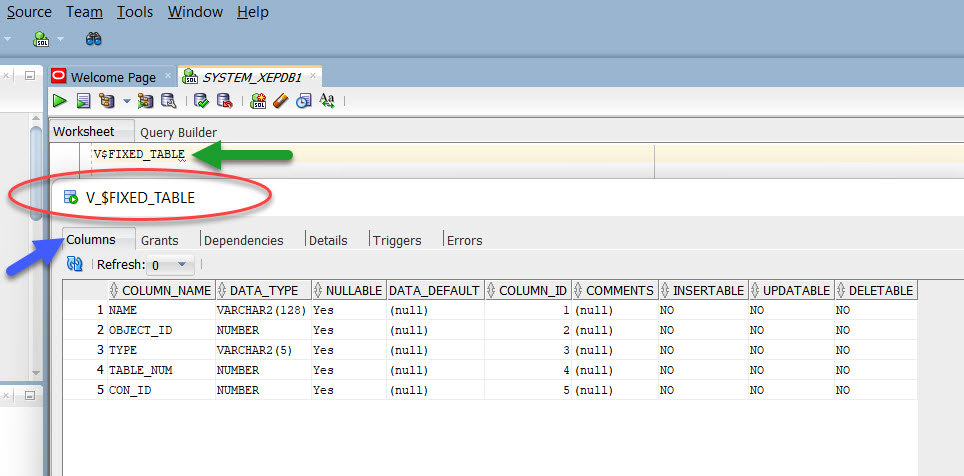
Task: Open the Team menu
Action: click(x=84, y=12)
